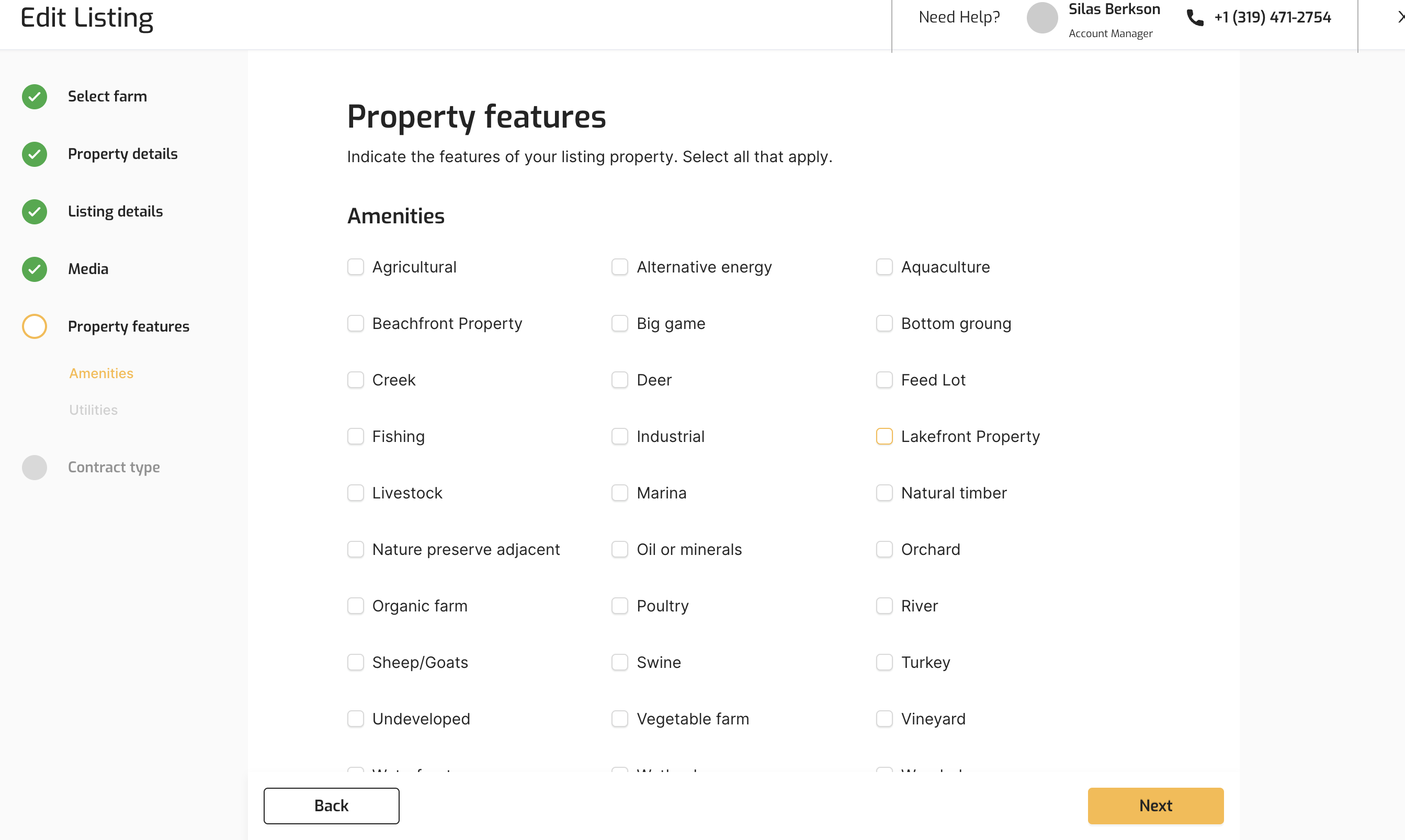Go to the Contract type step
This screenshot has height=840, width=1405.
[x=114, y=468]
